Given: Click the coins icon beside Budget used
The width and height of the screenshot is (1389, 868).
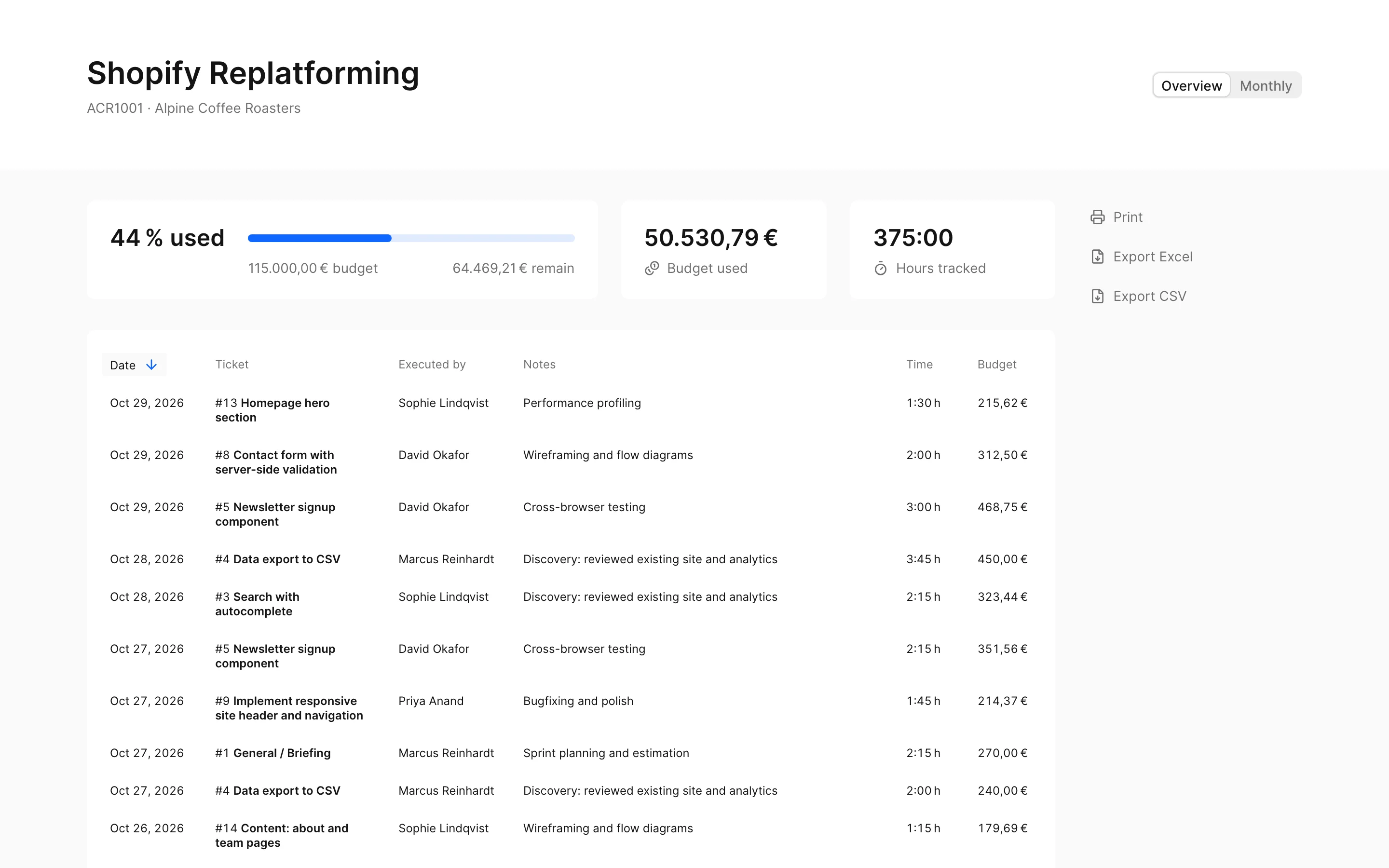Looking at the screenshot, I should [x=652, y=268].
